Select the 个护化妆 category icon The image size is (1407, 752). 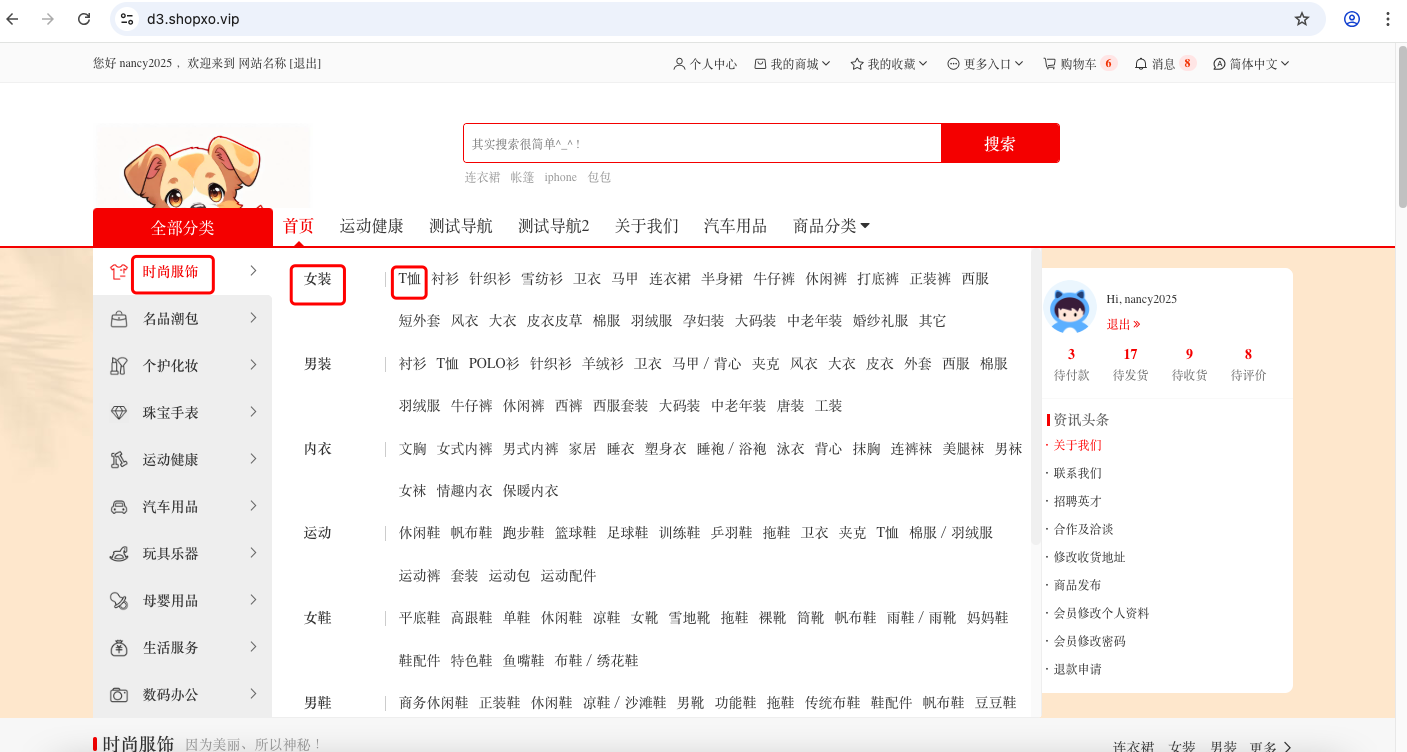coord(118,366)
